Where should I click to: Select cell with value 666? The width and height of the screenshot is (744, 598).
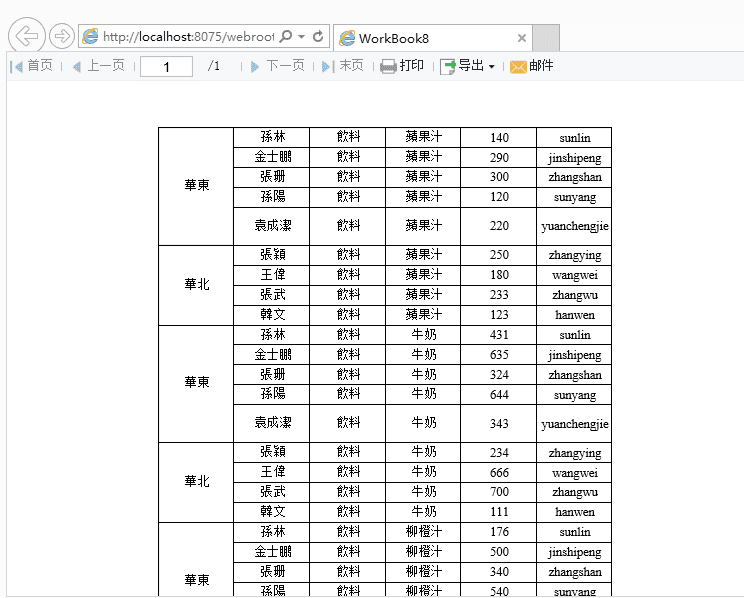(x=499, y=473)
